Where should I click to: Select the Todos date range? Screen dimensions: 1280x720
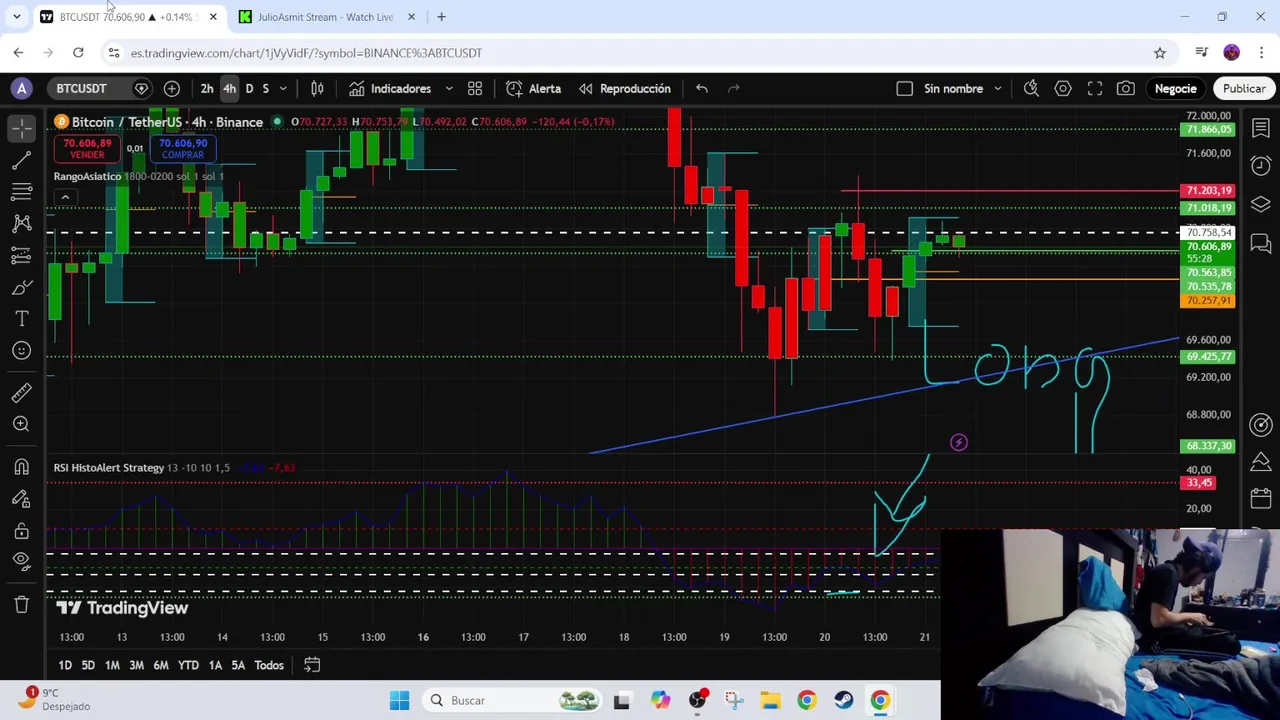coord(269,666)
